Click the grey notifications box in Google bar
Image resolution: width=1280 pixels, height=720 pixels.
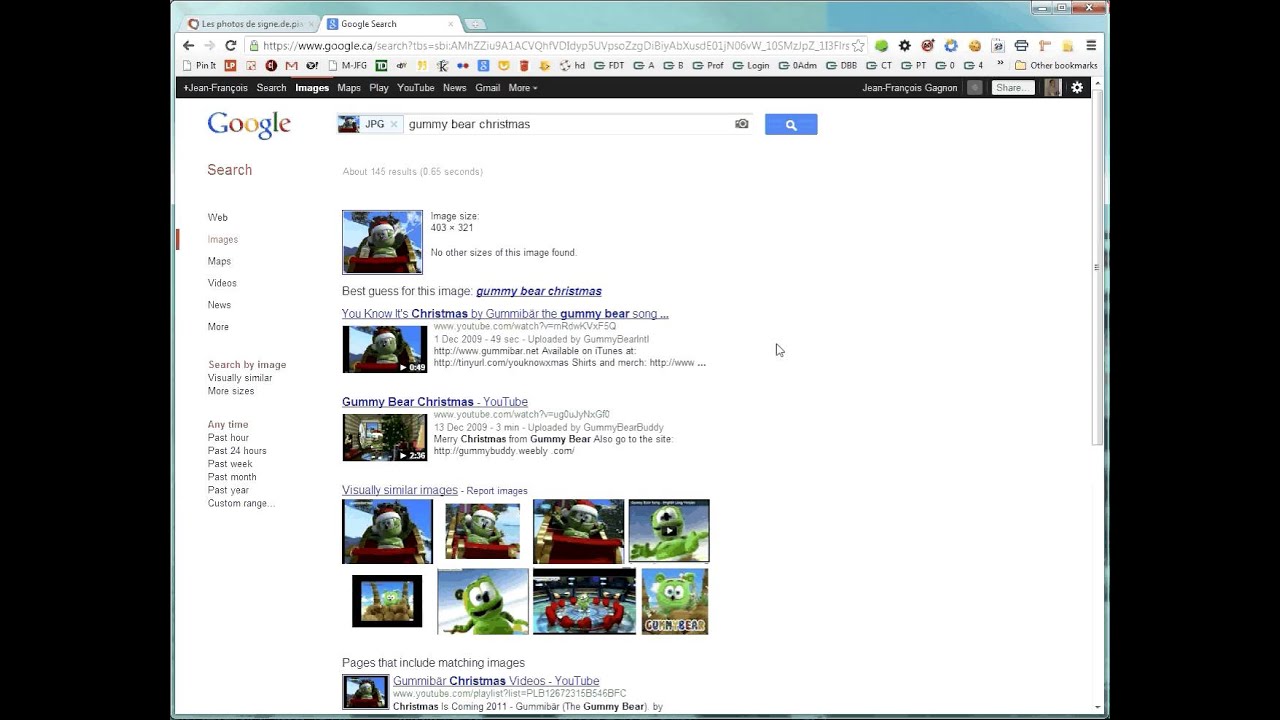click(974, 88)
